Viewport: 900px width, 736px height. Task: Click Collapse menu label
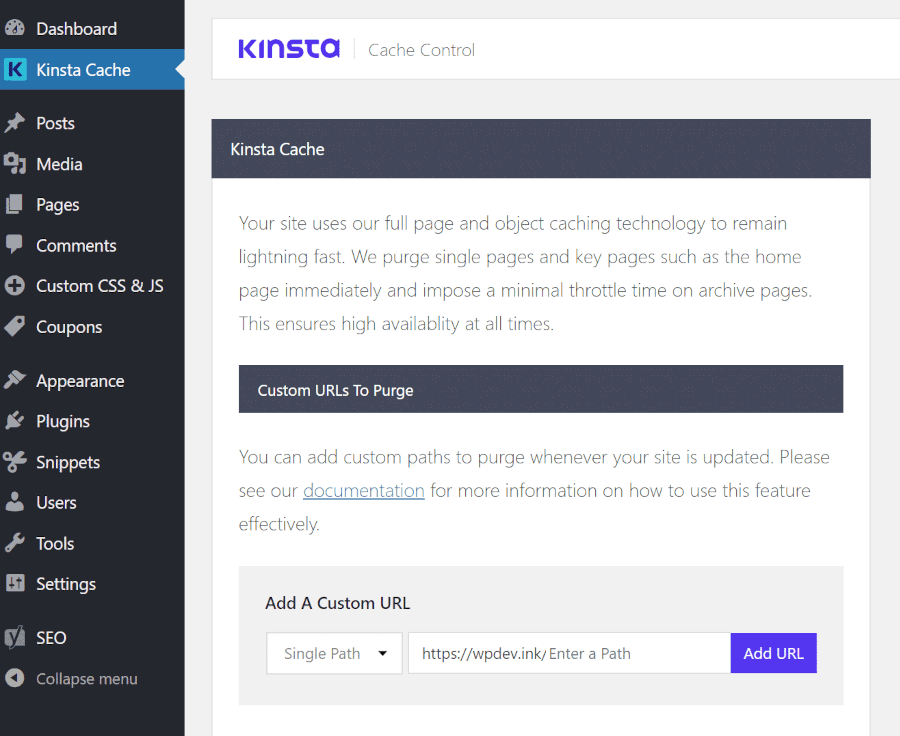click(x=87, y=679)
